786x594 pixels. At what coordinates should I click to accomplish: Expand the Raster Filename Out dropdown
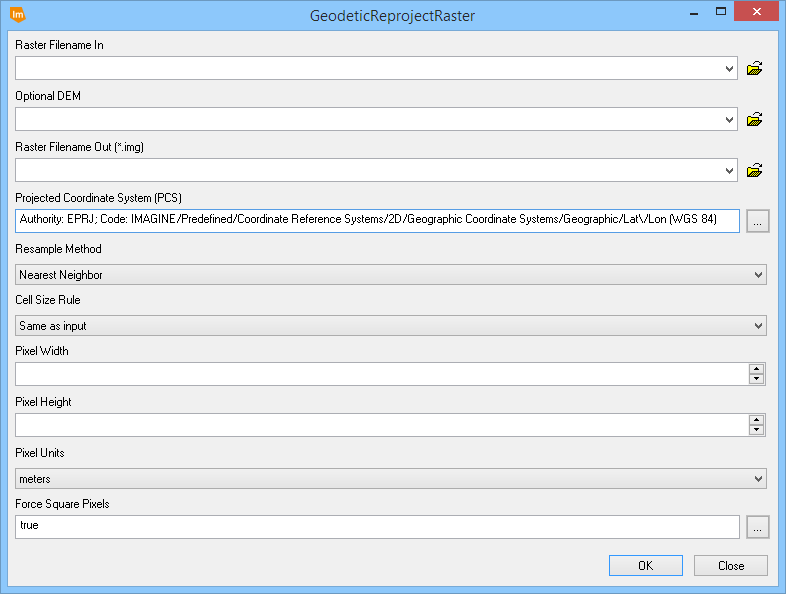729,171
